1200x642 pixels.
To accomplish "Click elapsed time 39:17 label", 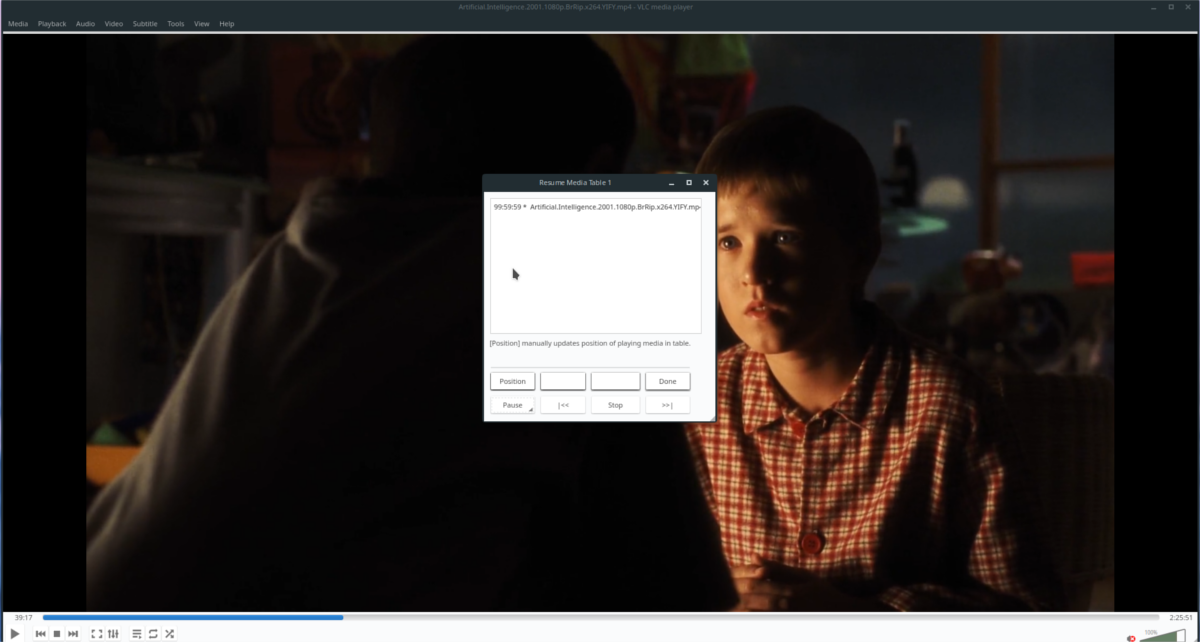I will coord(23,617).
